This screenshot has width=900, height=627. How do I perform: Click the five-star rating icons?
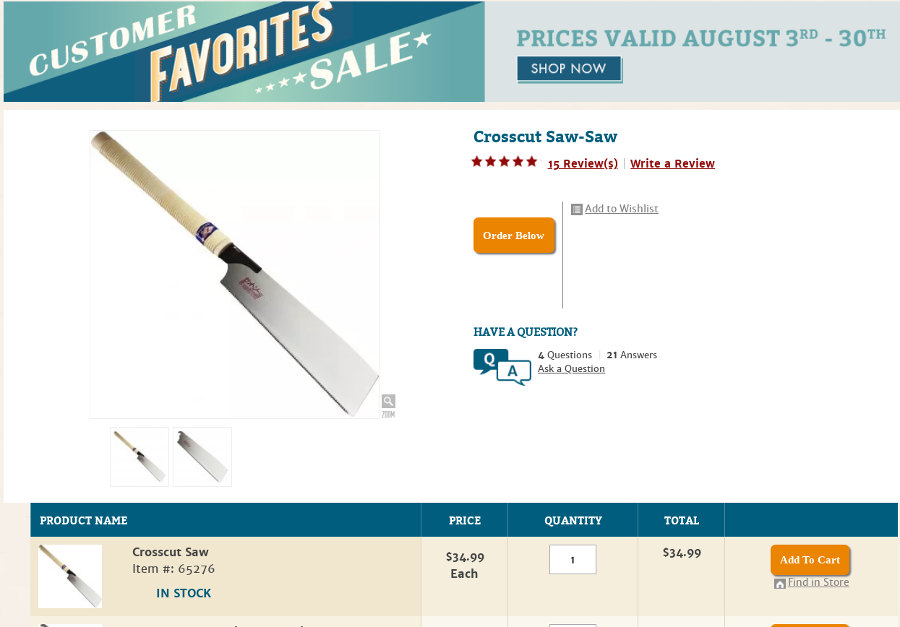coord(504,162)
